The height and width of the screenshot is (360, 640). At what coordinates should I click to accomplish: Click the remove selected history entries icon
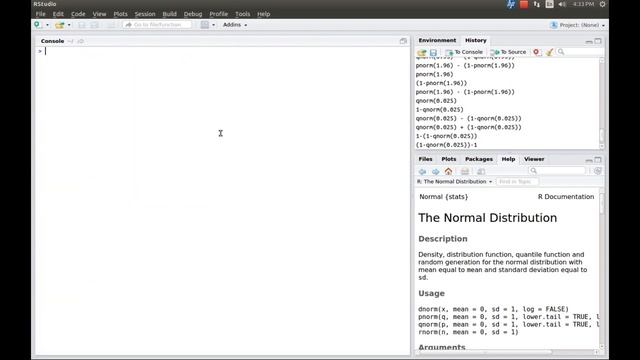[536, 52]
